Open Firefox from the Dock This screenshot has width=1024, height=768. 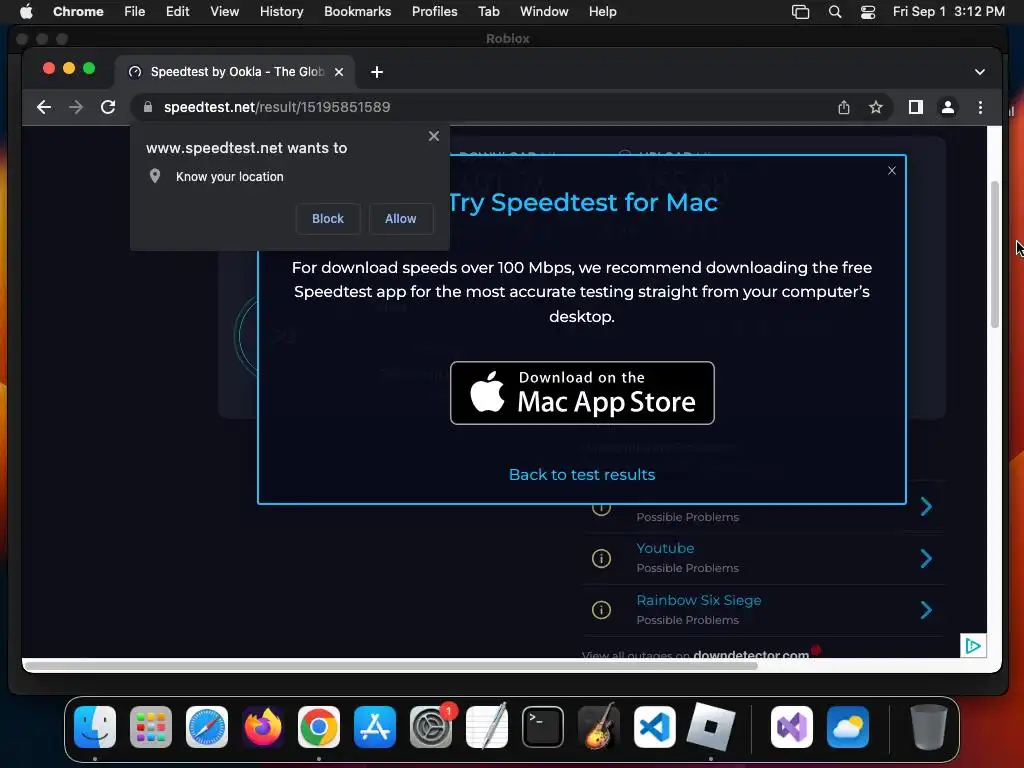click(263, 727)
